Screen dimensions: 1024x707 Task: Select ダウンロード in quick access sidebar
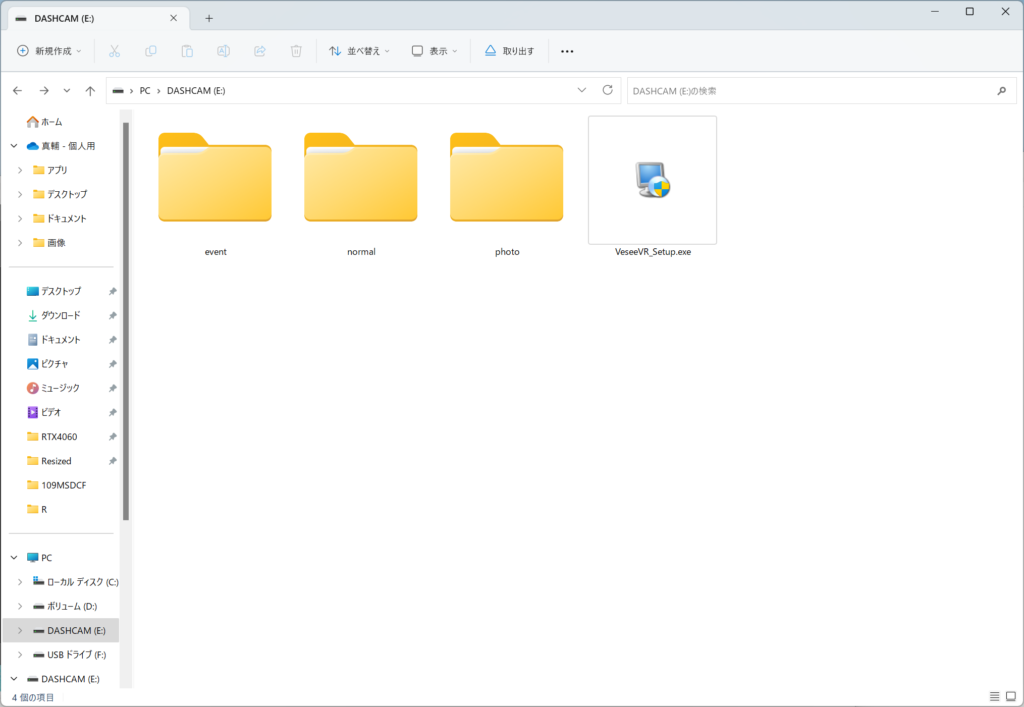pyautogui.click(x=60, y=316)
